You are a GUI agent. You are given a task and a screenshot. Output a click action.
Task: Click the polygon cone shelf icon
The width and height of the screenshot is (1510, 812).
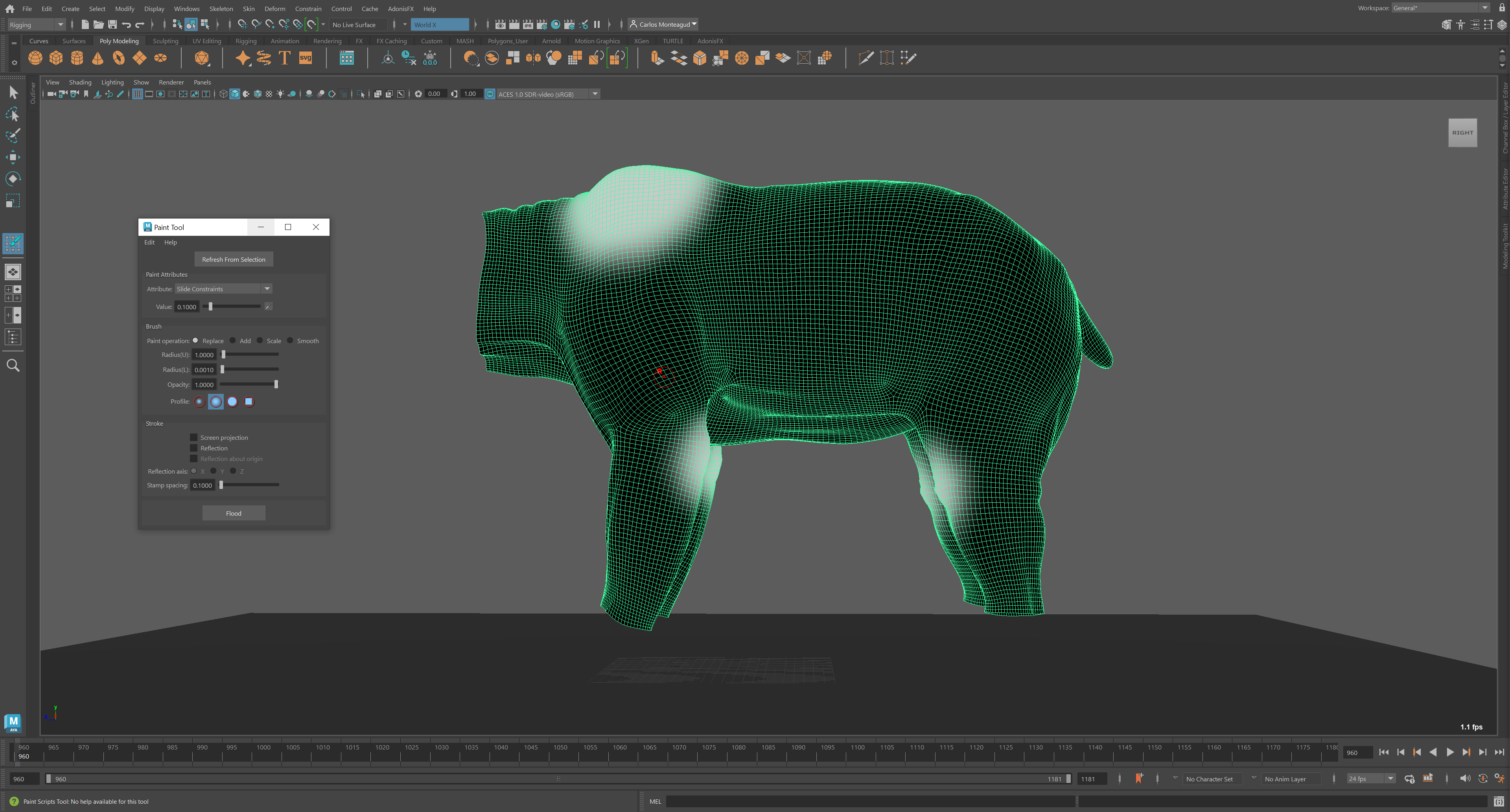pos(98,58)
